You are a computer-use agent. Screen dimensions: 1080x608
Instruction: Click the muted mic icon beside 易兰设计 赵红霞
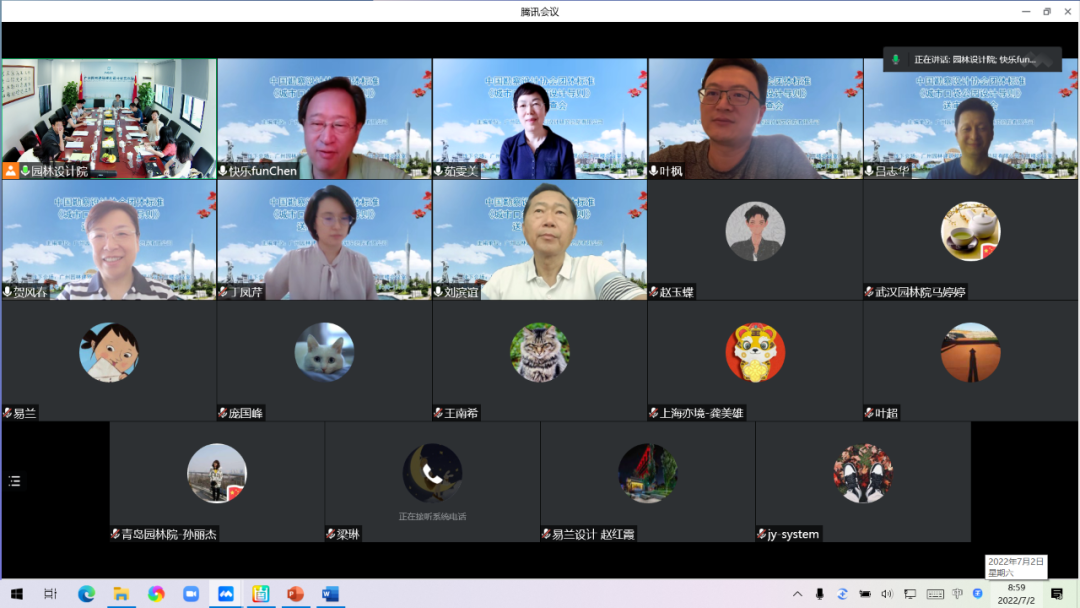coord(546,534)
